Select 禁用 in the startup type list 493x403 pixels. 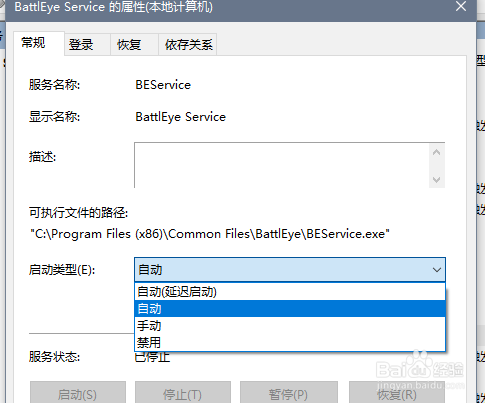click(290, 342)
